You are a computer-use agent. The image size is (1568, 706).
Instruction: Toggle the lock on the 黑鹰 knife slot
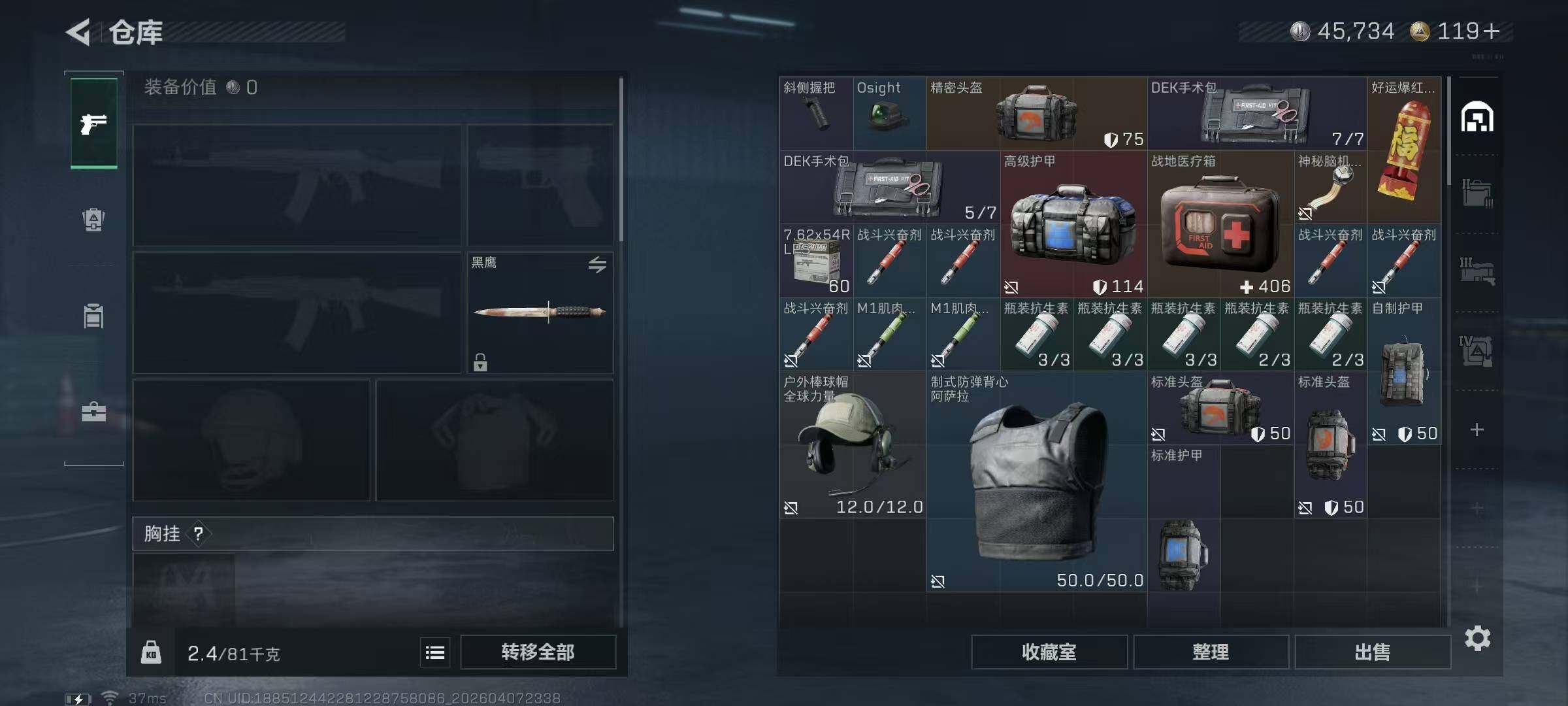tap(480, 362)
